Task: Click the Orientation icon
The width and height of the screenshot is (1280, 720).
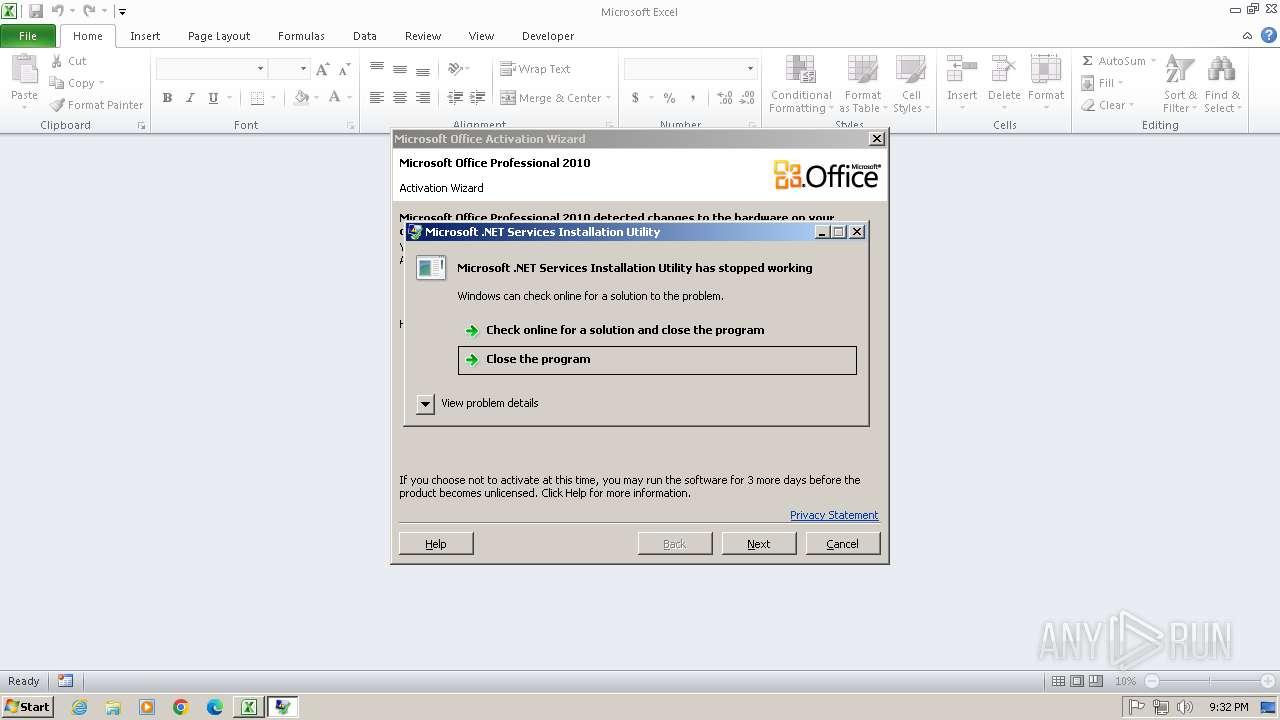Action: 455,69
